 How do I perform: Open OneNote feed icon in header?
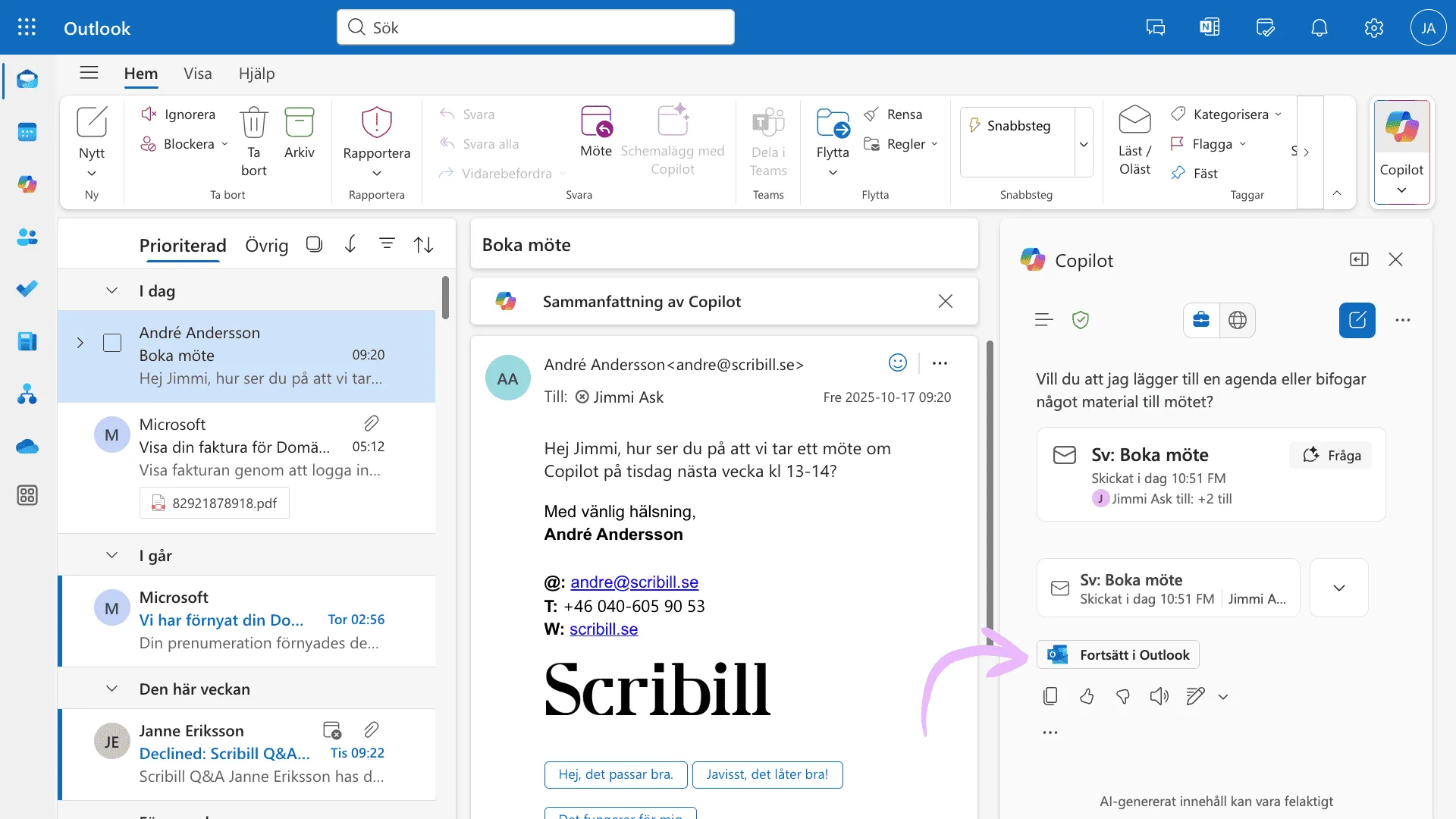pyautogui.click(x=1210, y=28)
